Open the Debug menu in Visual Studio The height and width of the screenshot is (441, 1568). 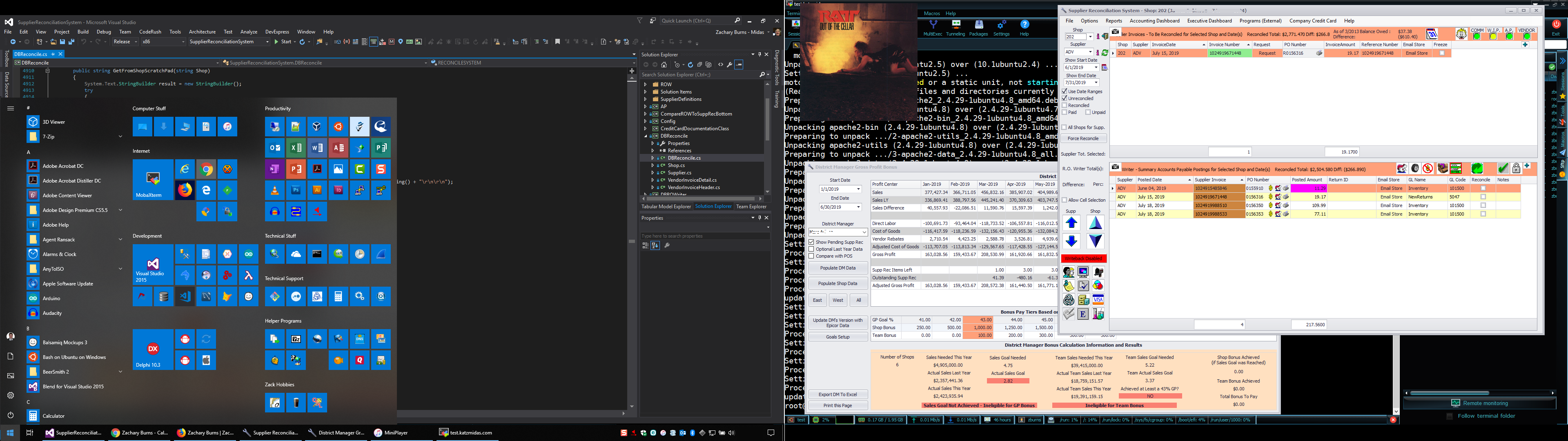104,32
